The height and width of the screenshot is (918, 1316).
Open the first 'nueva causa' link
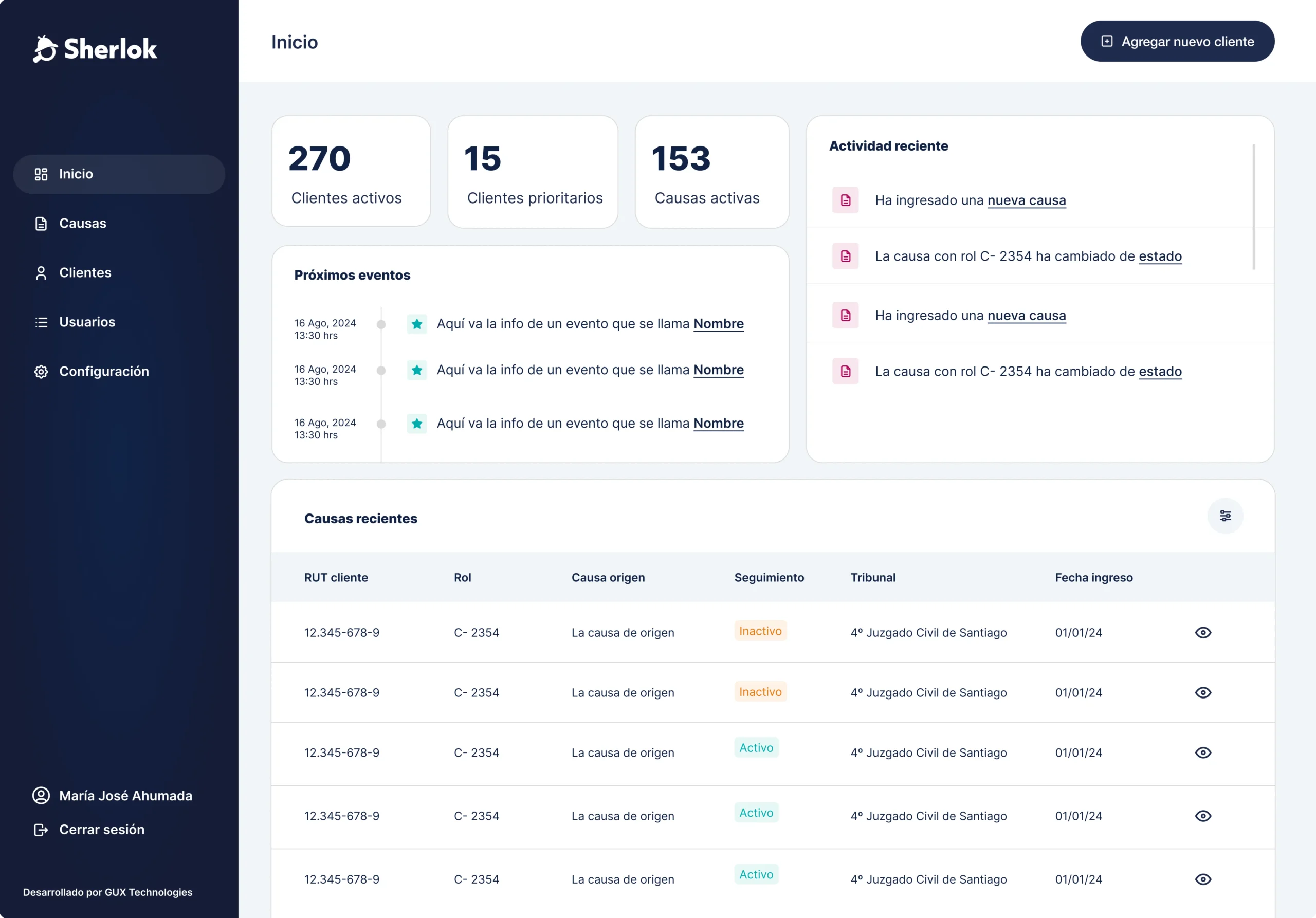point(1026,200)
